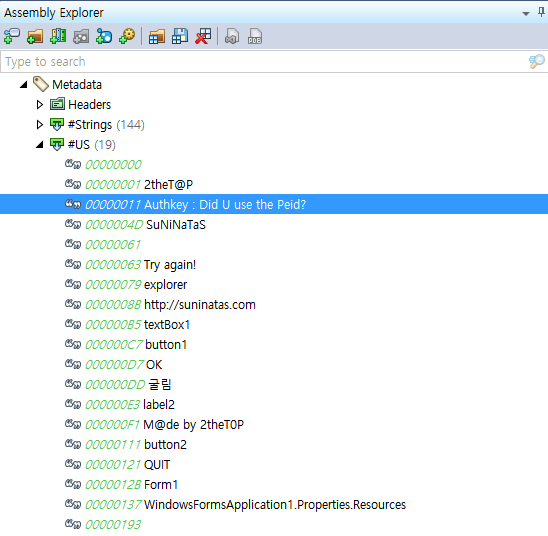The image size is (548, 536).
Task: Click the grayed-out folder-with-plus toolbar icon
Action: (x=81, y=36)
